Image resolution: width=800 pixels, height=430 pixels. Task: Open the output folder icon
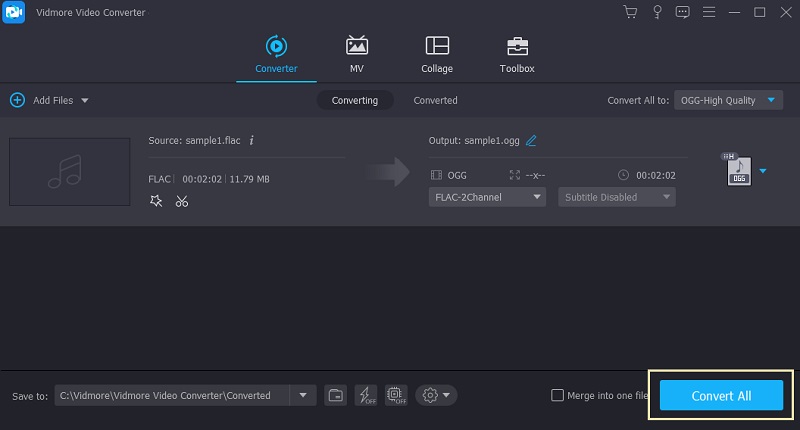pyautogui.click(x=335, y=395)
